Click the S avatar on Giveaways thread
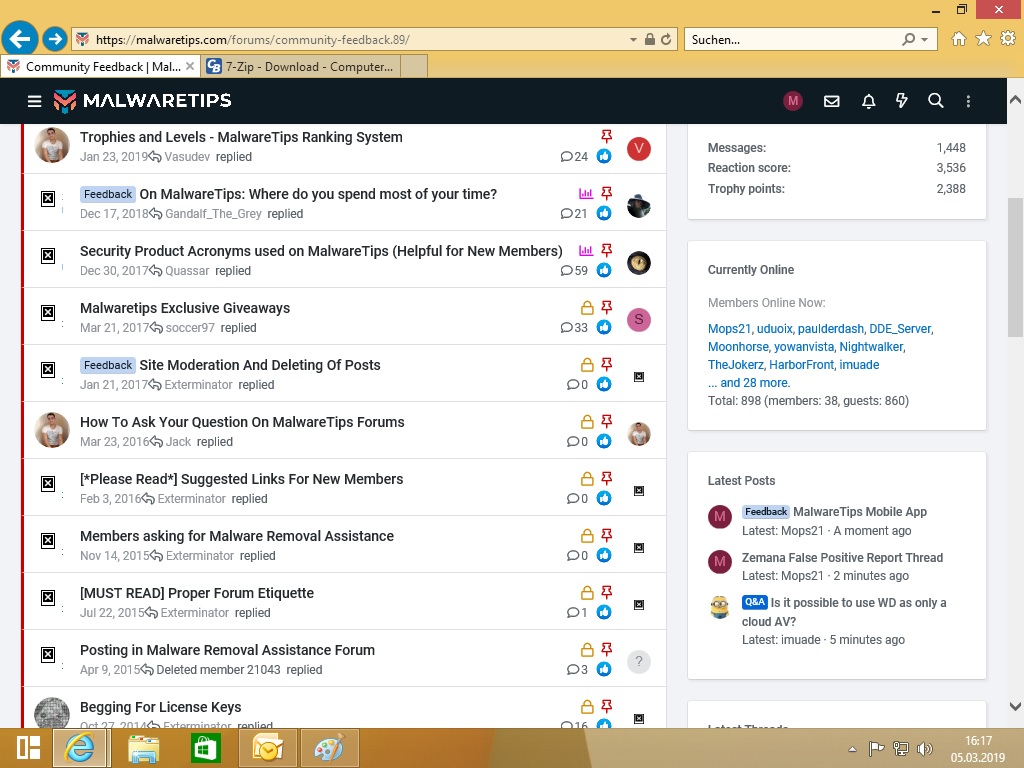1024x768 pixels. (639, 320)
